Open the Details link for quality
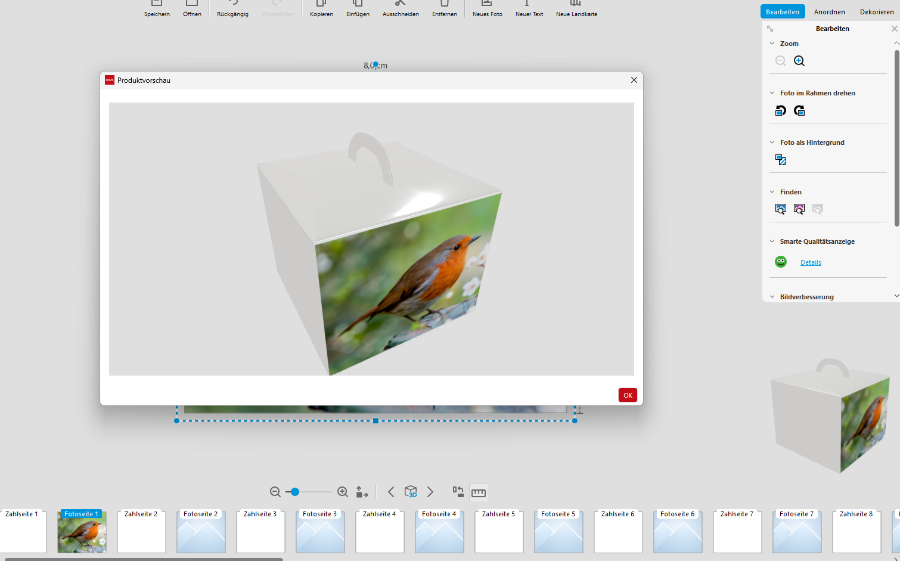 coord(810,262)
